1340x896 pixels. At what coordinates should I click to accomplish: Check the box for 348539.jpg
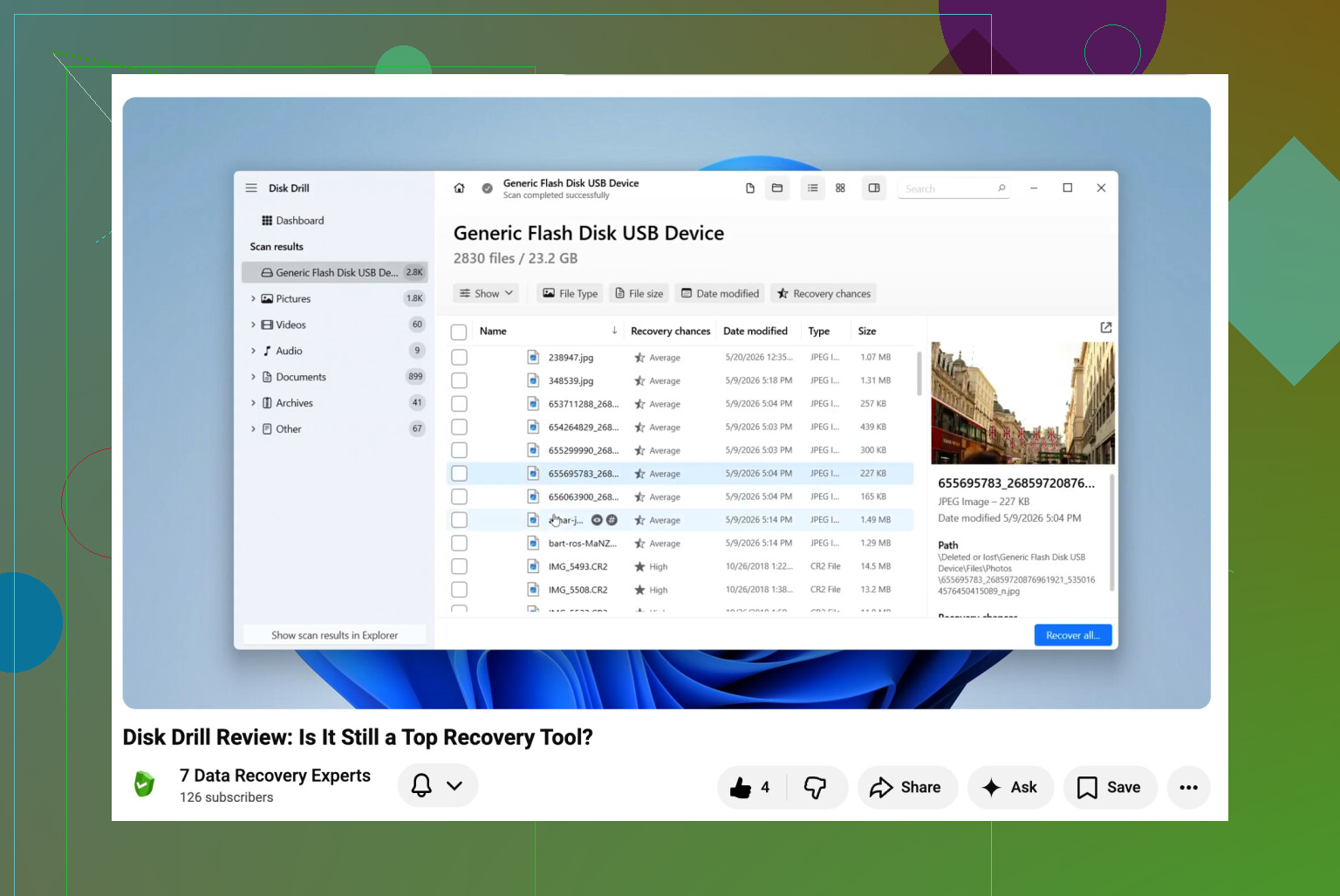point(459,380)
